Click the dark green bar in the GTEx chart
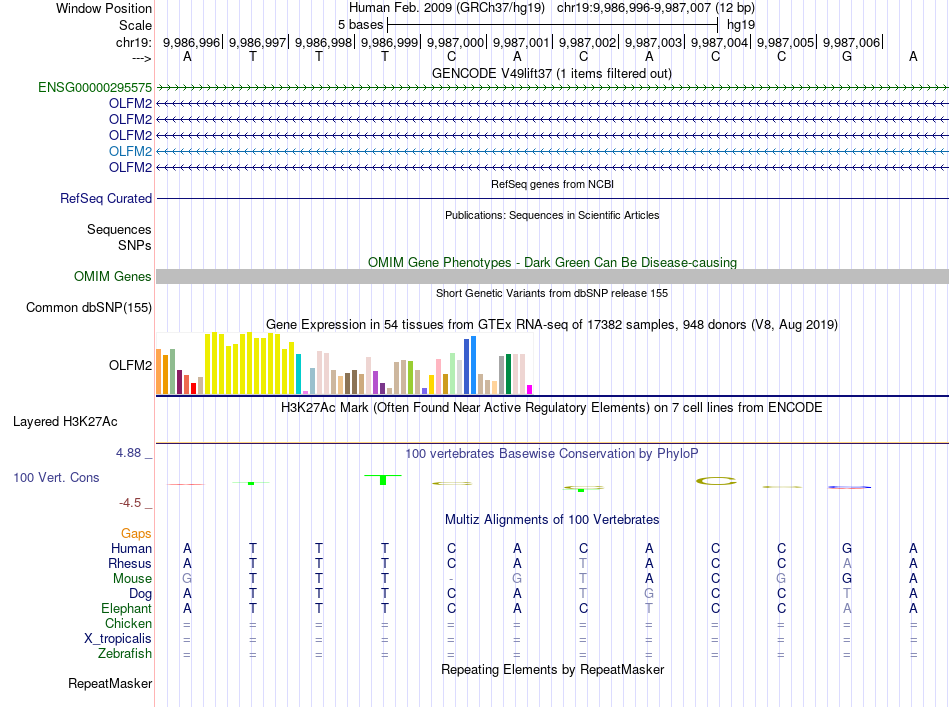The image size is (950, 707). click(x=508, y=374)
